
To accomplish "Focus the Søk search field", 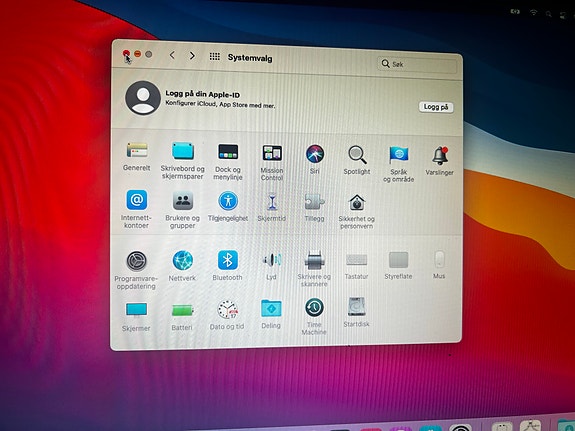I will coord(417,65).
